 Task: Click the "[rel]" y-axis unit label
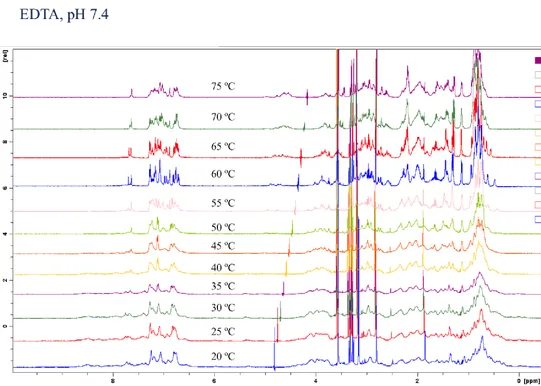point(5,56)
